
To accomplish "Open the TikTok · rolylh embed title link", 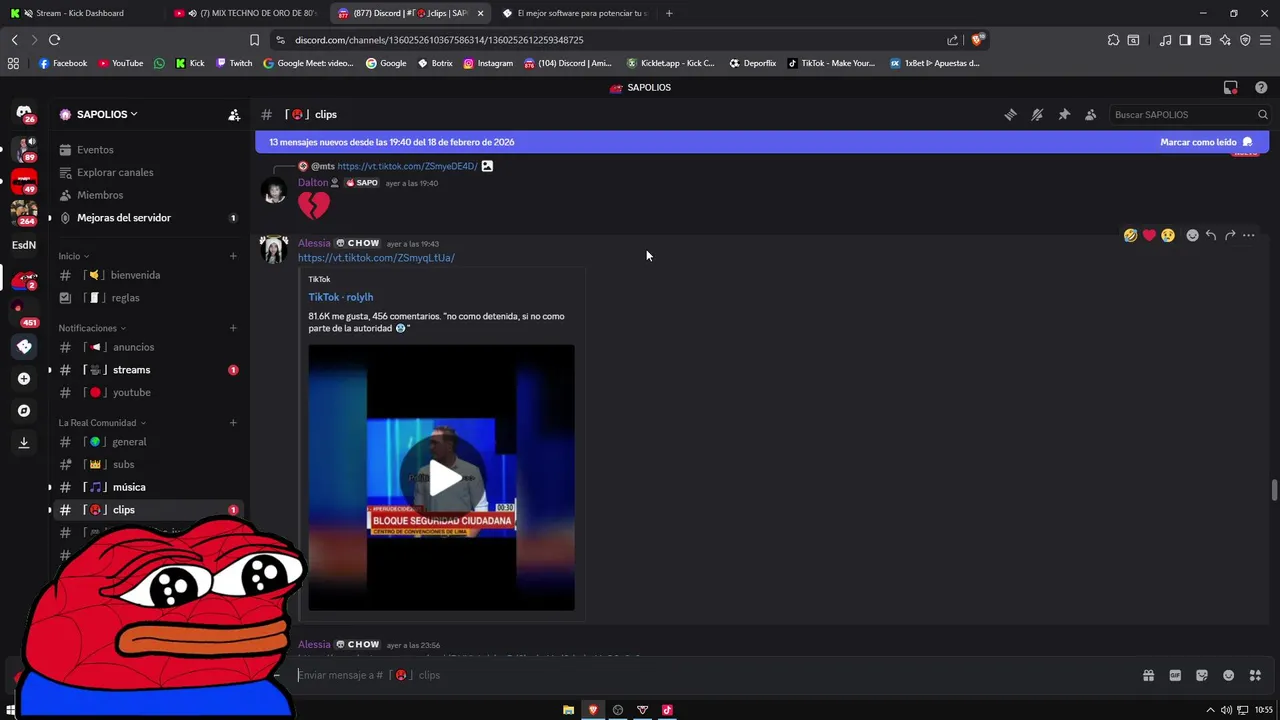I will [x=341, y=297].
